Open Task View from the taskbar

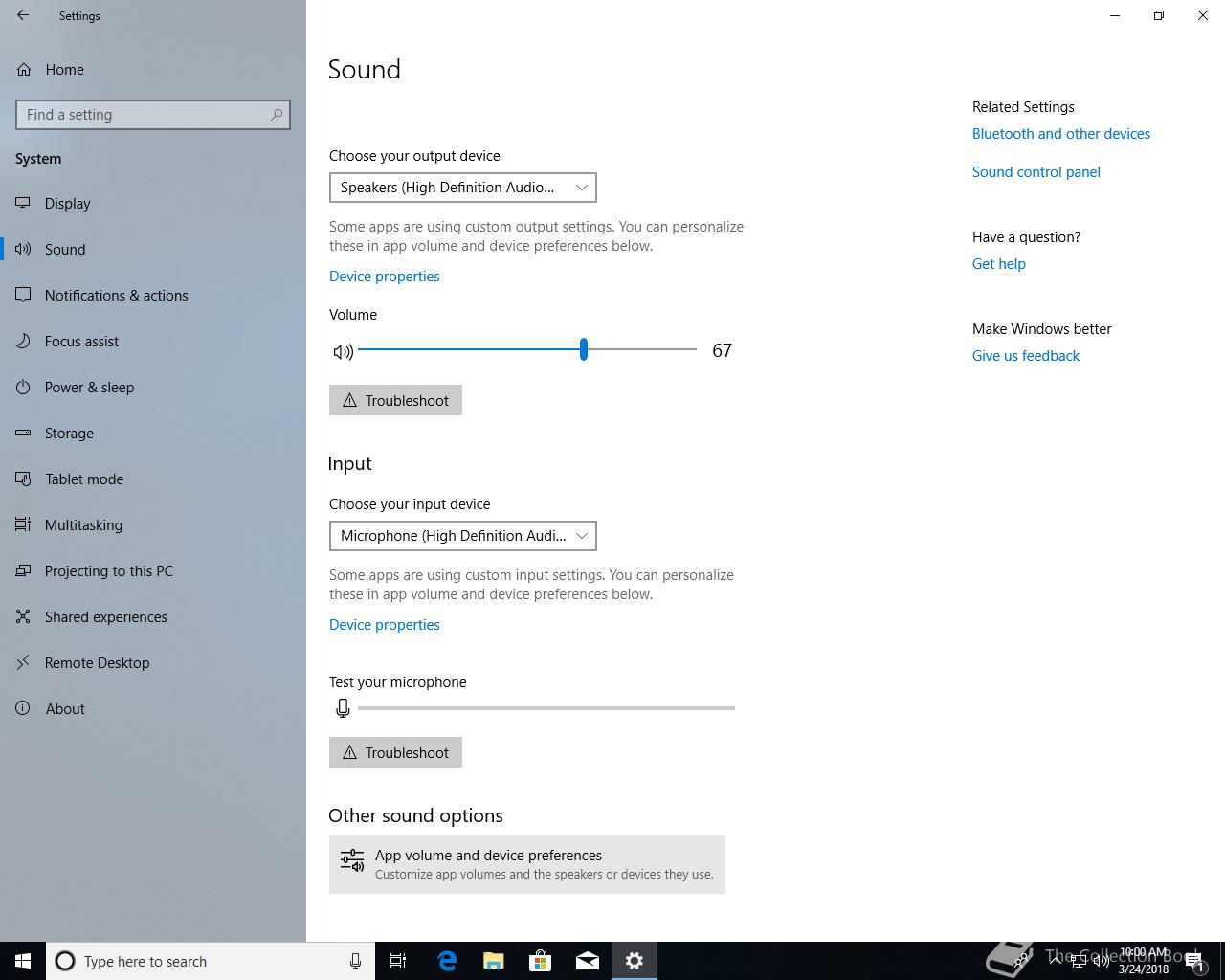pos(398,961)
